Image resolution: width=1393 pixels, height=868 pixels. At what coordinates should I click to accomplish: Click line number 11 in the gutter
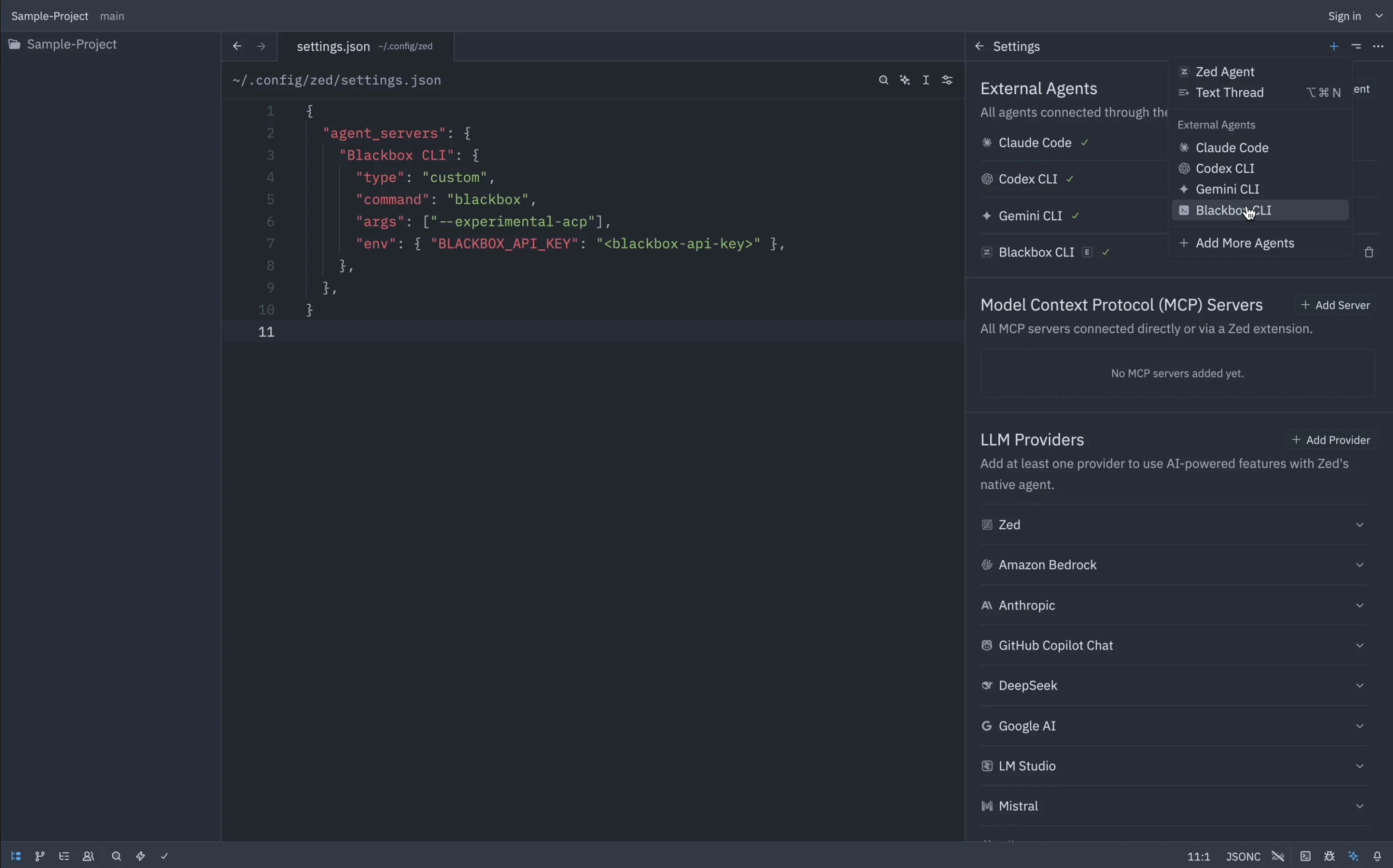tap(267, 332)
